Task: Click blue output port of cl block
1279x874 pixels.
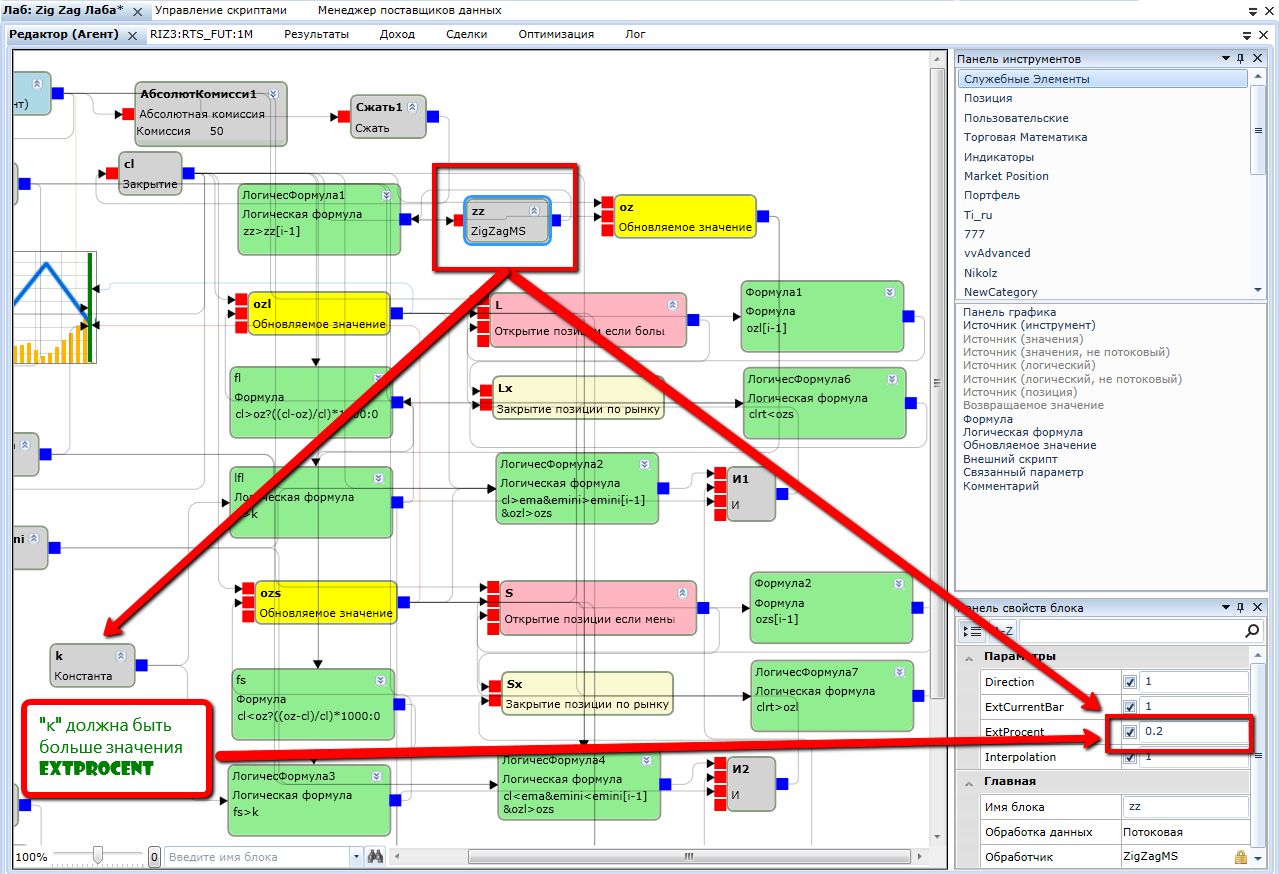Action: 189,173
